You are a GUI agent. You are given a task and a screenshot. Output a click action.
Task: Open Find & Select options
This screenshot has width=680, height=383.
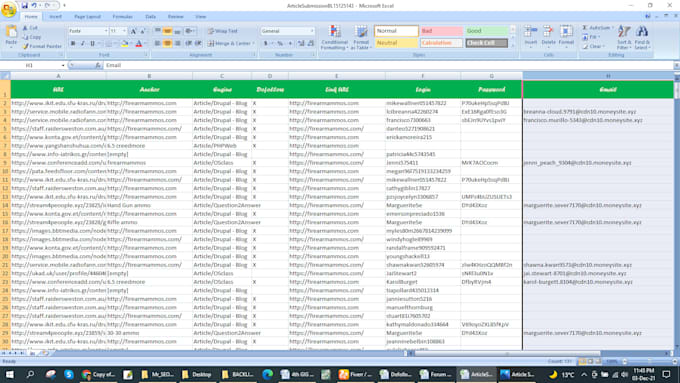tap(642, 37)
